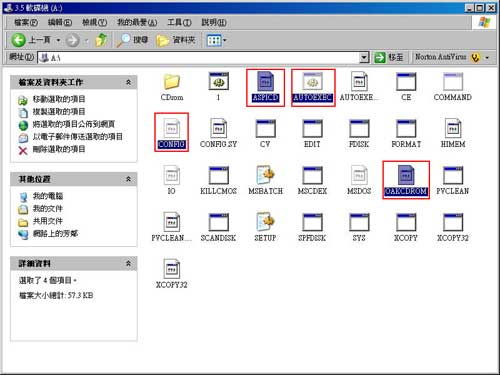This screenshot has width=500, height=375.
Task: Open the Tools menu
Action: [x=179, y=22]
